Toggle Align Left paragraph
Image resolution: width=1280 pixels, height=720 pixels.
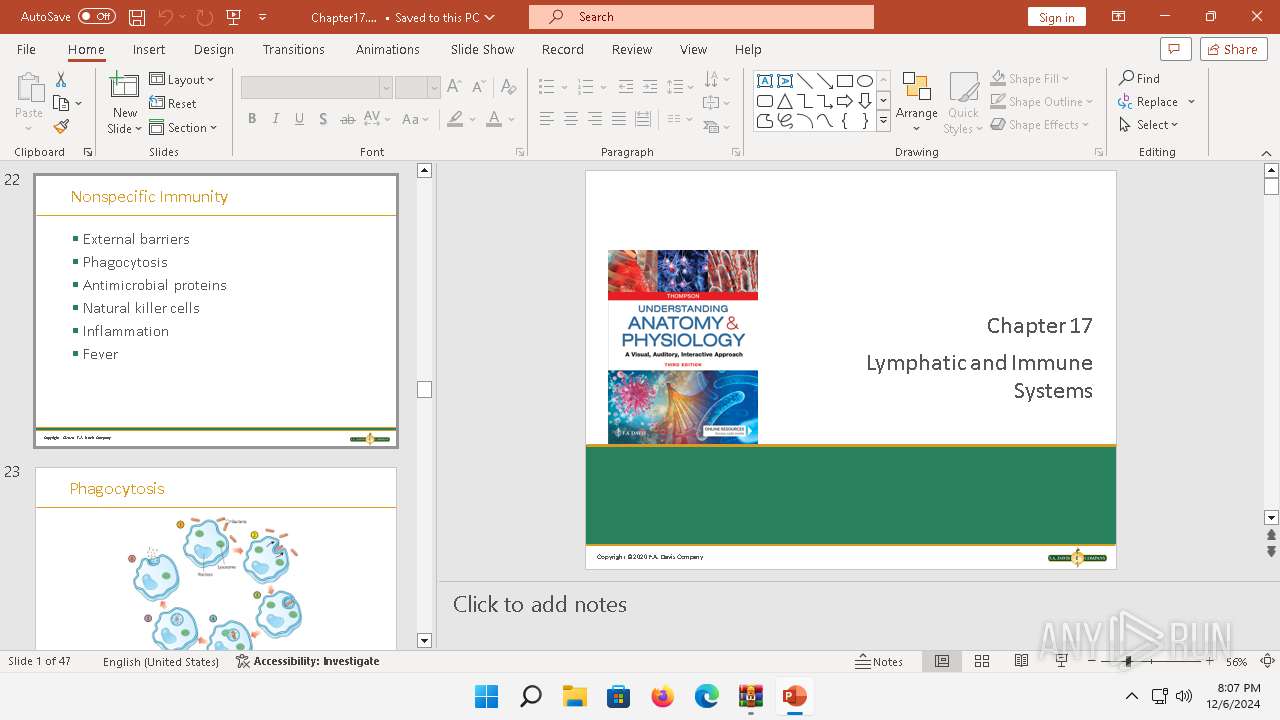[547, 119]
